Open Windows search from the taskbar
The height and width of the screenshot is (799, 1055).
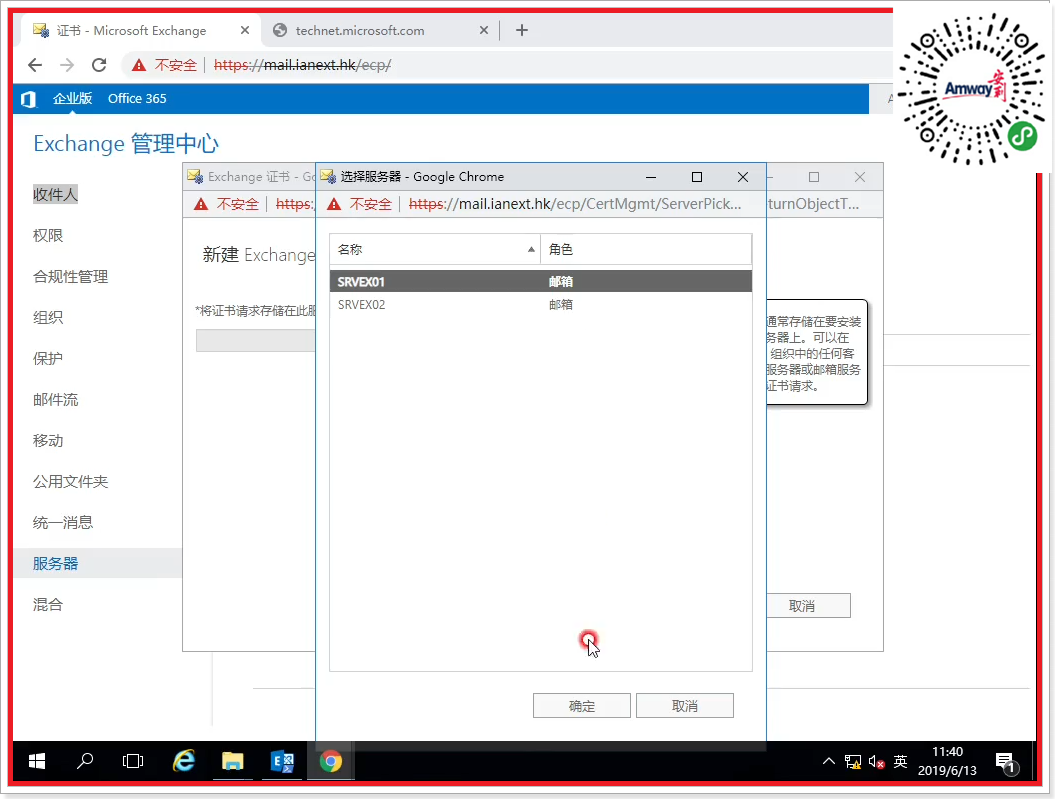[85, 761]
